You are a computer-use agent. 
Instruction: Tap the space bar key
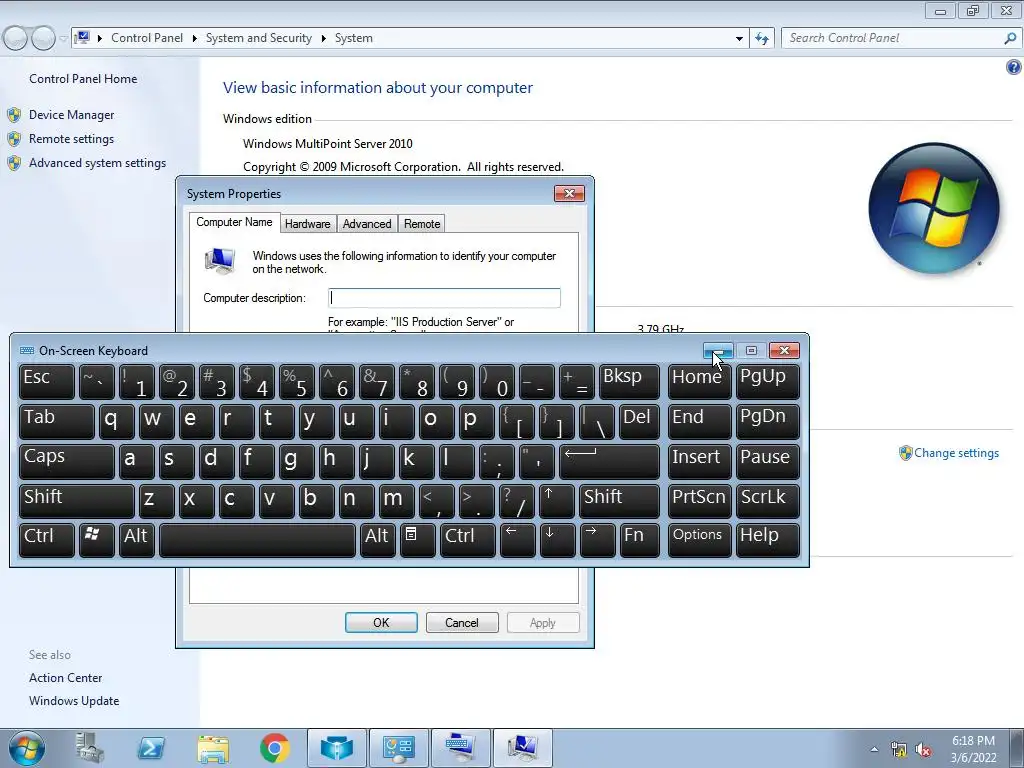coord(257,541)
